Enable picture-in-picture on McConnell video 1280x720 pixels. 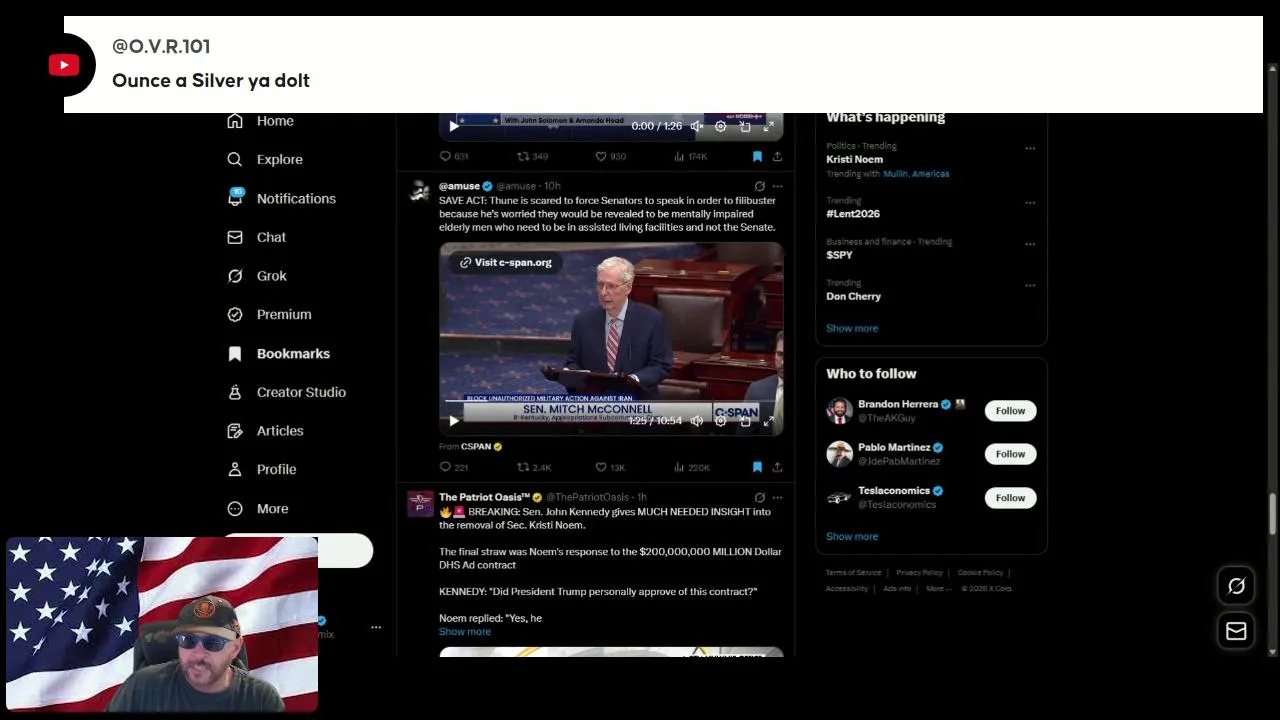(745, 421)
